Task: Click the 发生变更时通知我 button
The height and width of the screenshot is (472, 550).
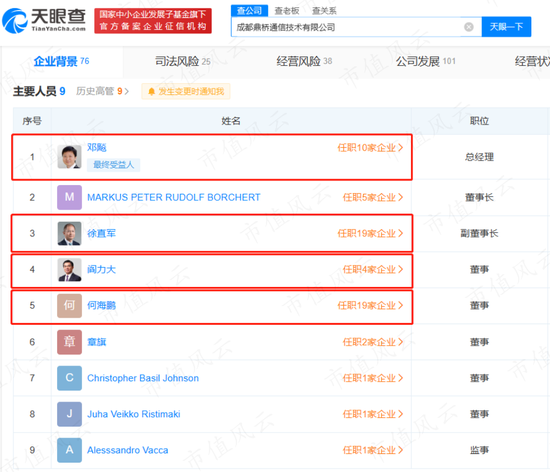Action: coord(186,92)
